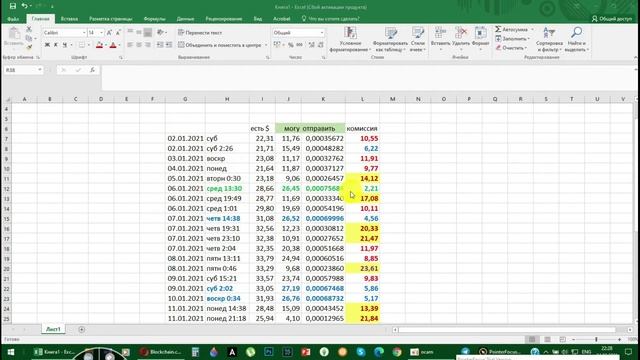This screenshot has width=640, height=360.
Task: Click the Paste clipboard icon
Action: click(x=14, y=33)
